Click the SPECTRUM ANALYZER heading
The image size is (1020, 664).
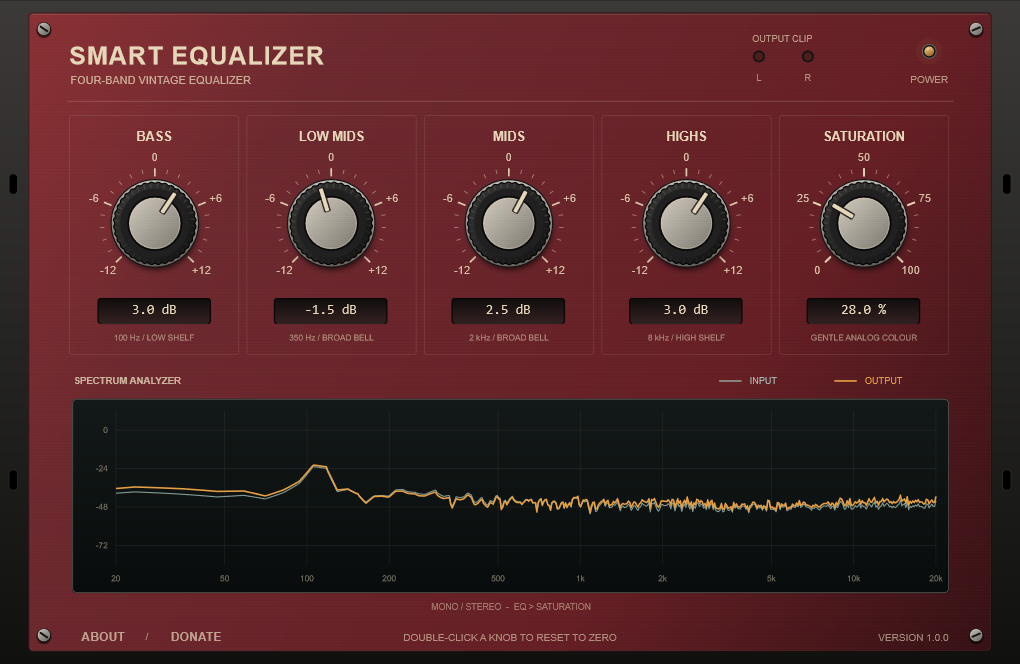pos(128,380)
